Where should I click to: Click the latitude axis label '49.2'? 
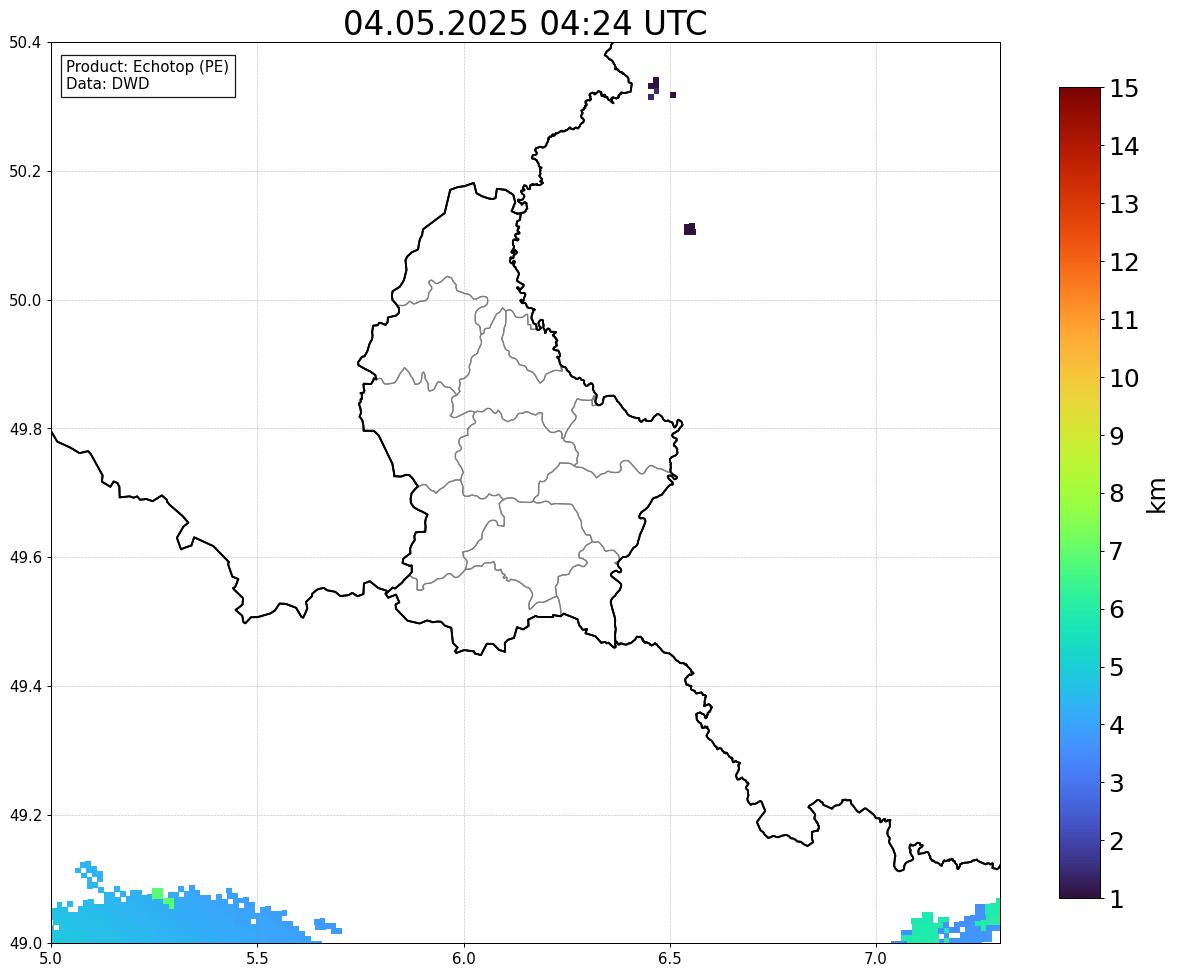[x=25, y=815]
